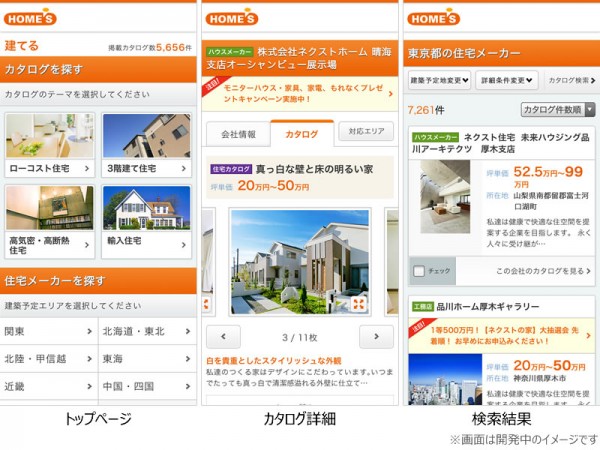Screen dimensions: 600x450
Task: Click the 建てる page heading
Action: pos(21,46)
